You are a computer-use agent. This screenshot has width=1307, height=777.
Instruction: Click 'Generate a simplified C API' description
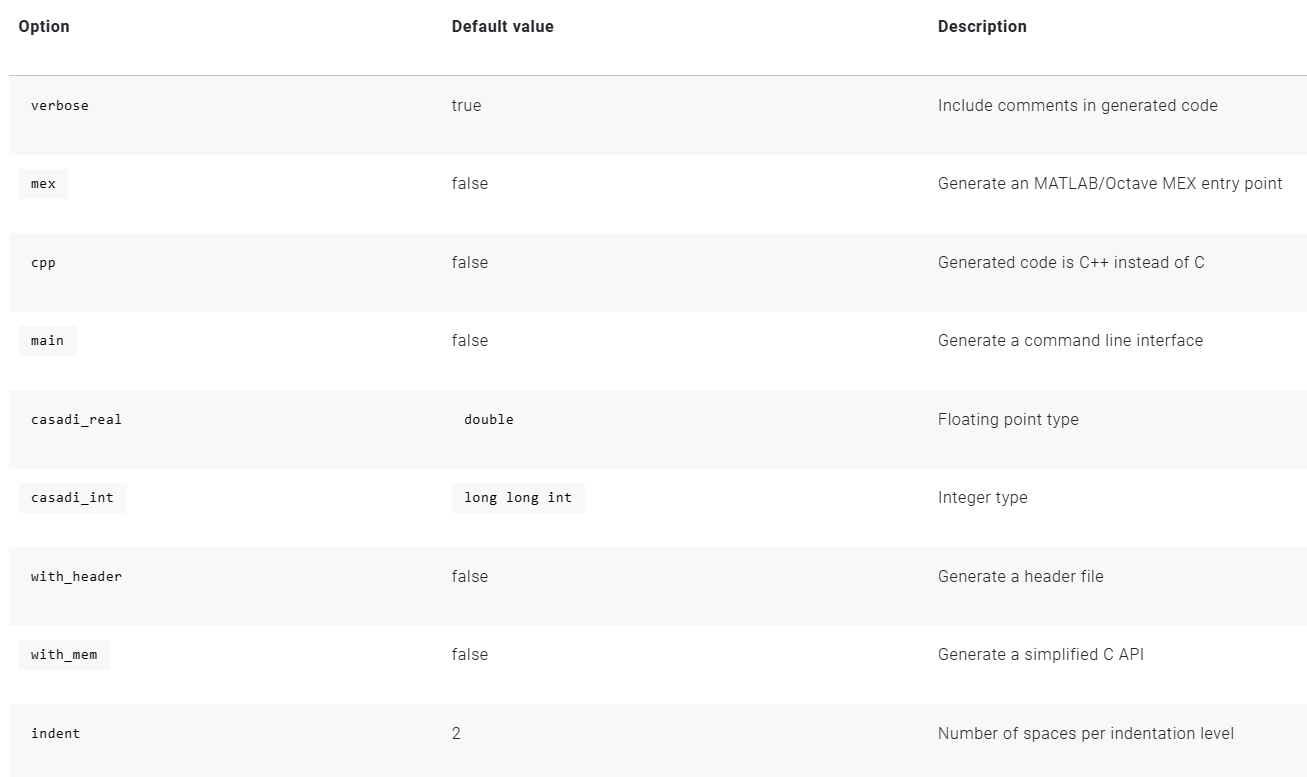pos(1040,655)
